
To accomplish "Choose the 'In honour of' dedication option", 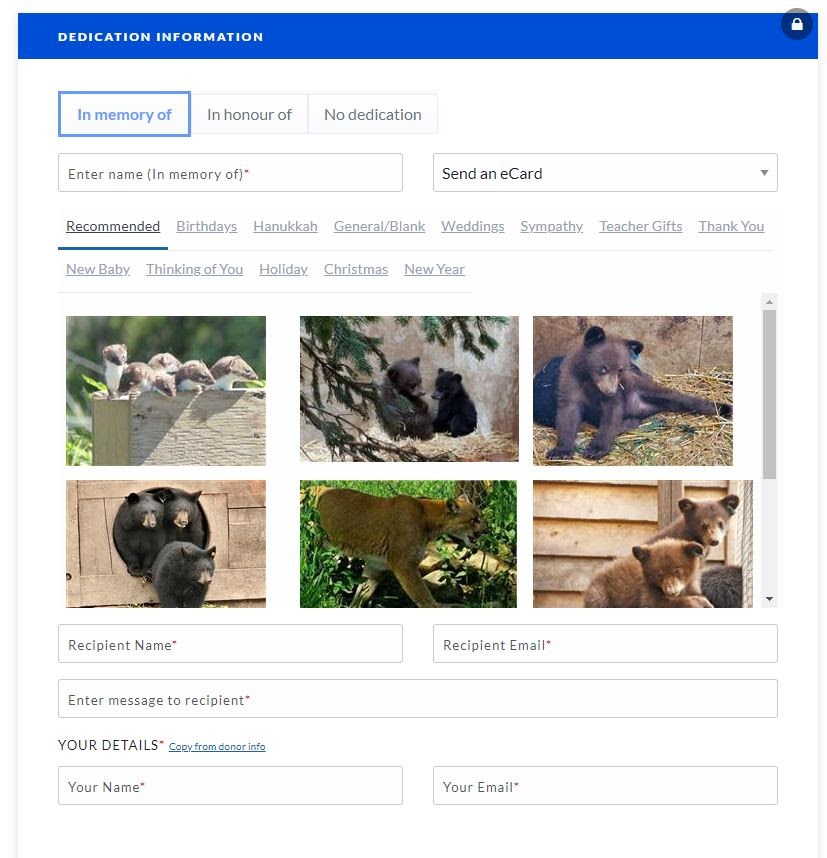I will pos(249,114).
